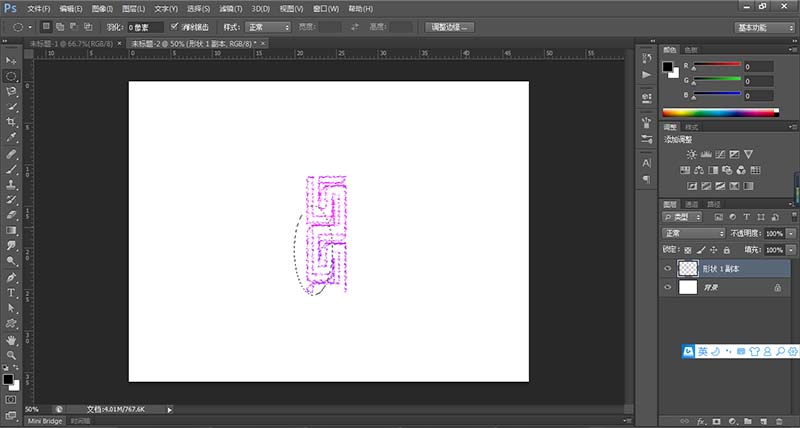800x428 pixels.
Task: Click the color spectrum ramp bar
Action: coord(720,113)
